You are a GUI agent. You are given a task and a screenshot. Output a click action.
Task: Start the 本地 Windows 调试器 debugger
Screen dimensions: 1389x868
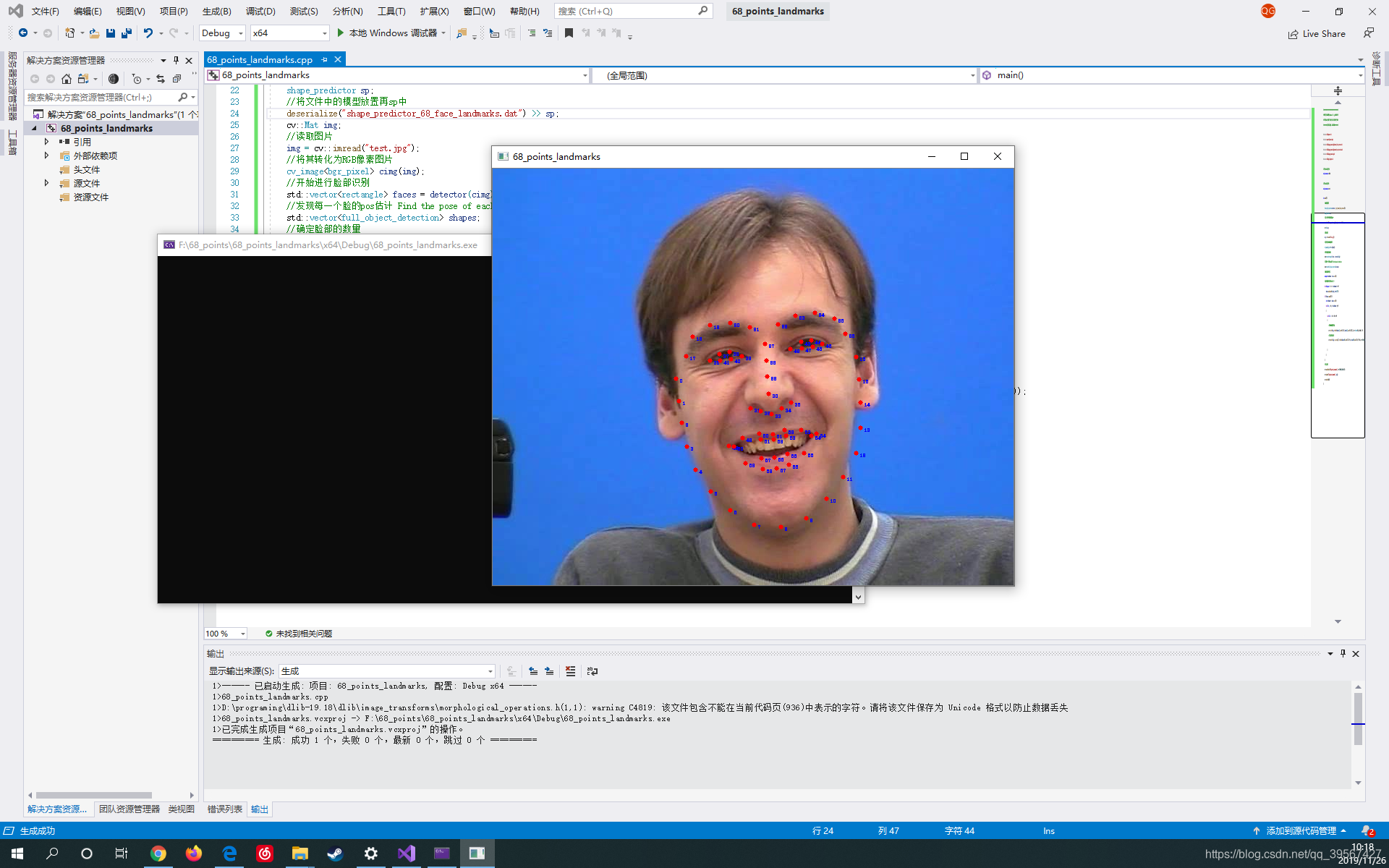coord(391,33)
